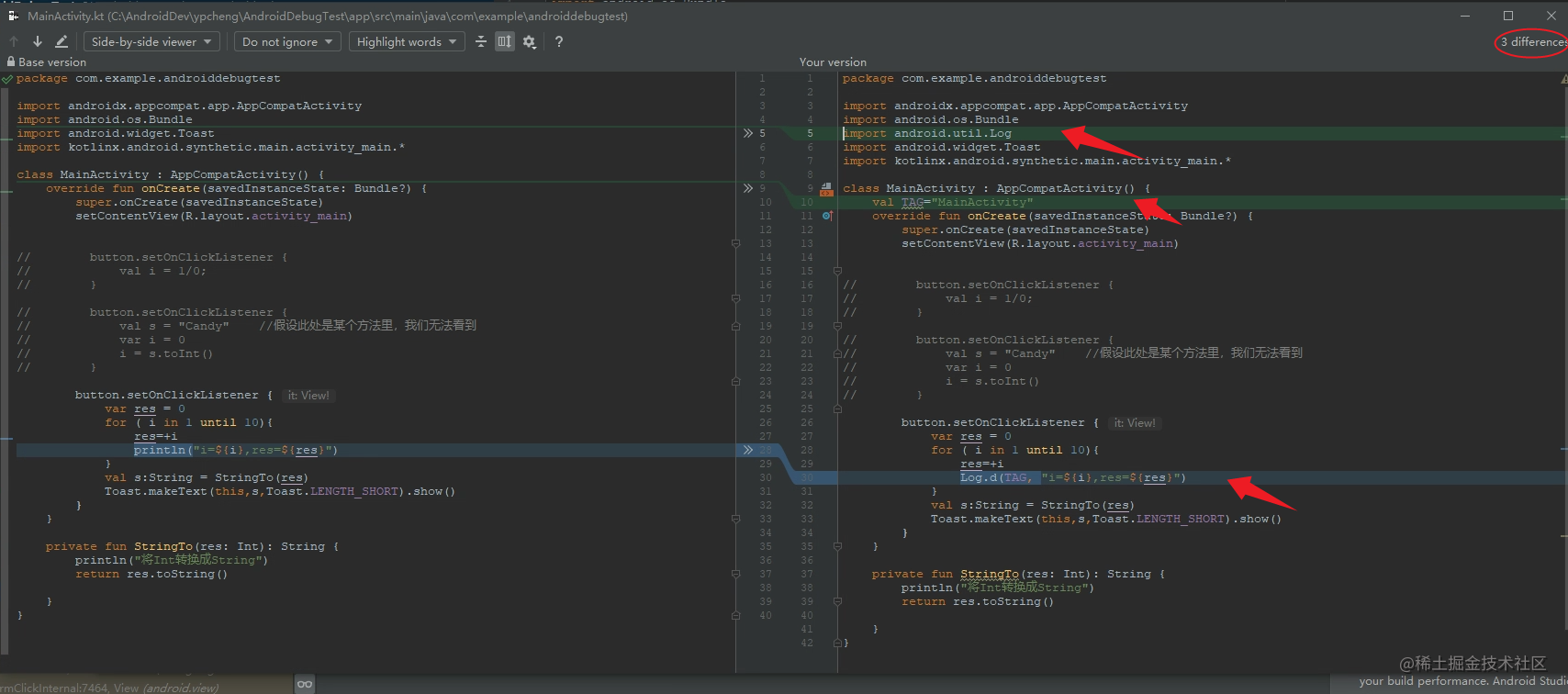Screen dimensions: 1568x694
Task: Collapse the fold marker at base line 17
Action: click(x=735, y=298)
